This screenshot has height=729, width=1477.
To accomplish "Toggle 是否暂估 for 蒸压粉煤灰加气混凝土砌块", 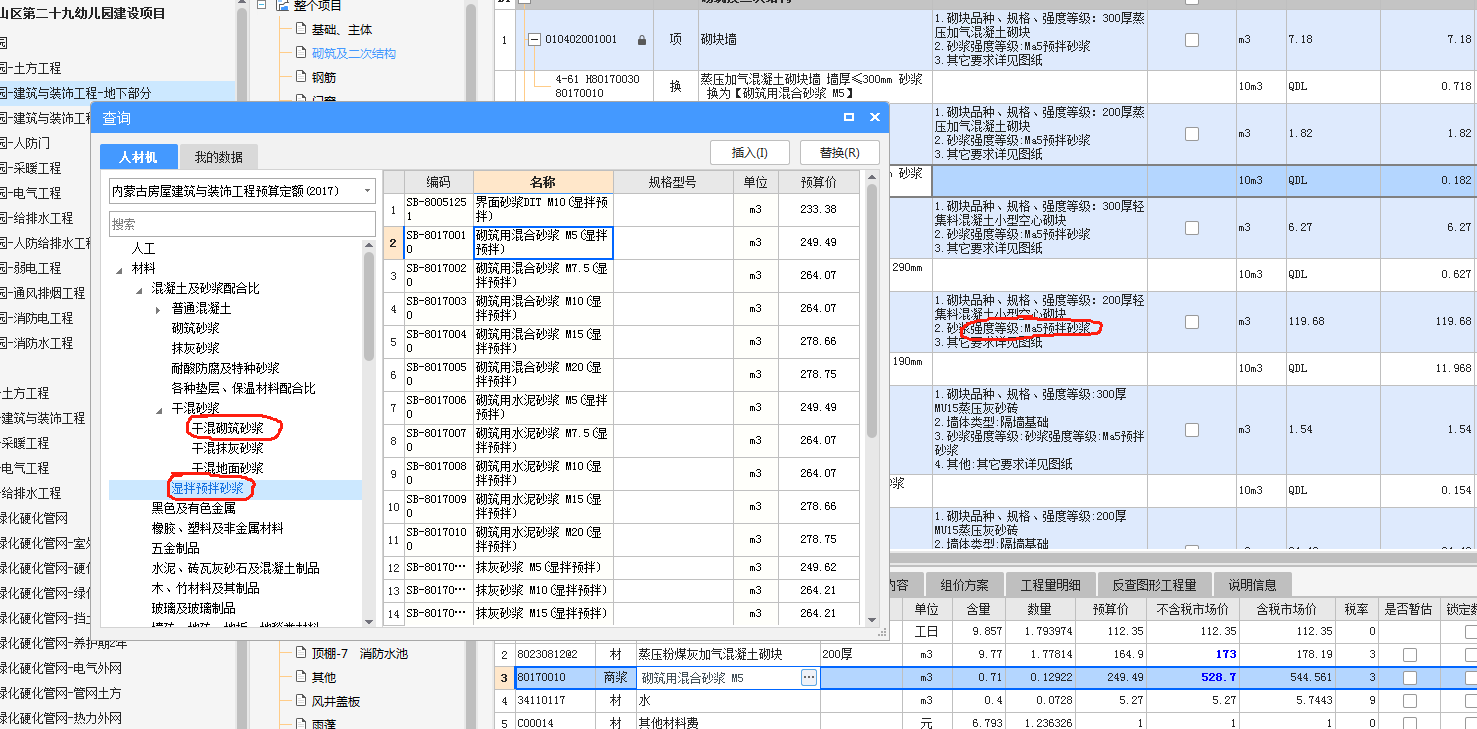I will click(1410, 655).
